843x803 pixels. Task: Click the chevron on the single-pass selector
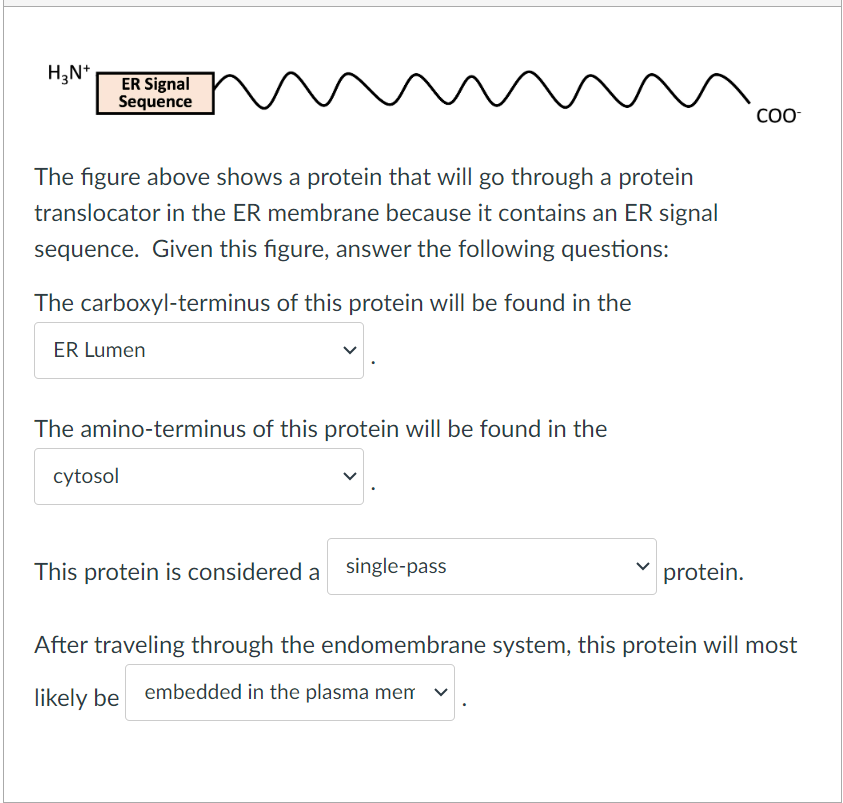click(643, 566)
